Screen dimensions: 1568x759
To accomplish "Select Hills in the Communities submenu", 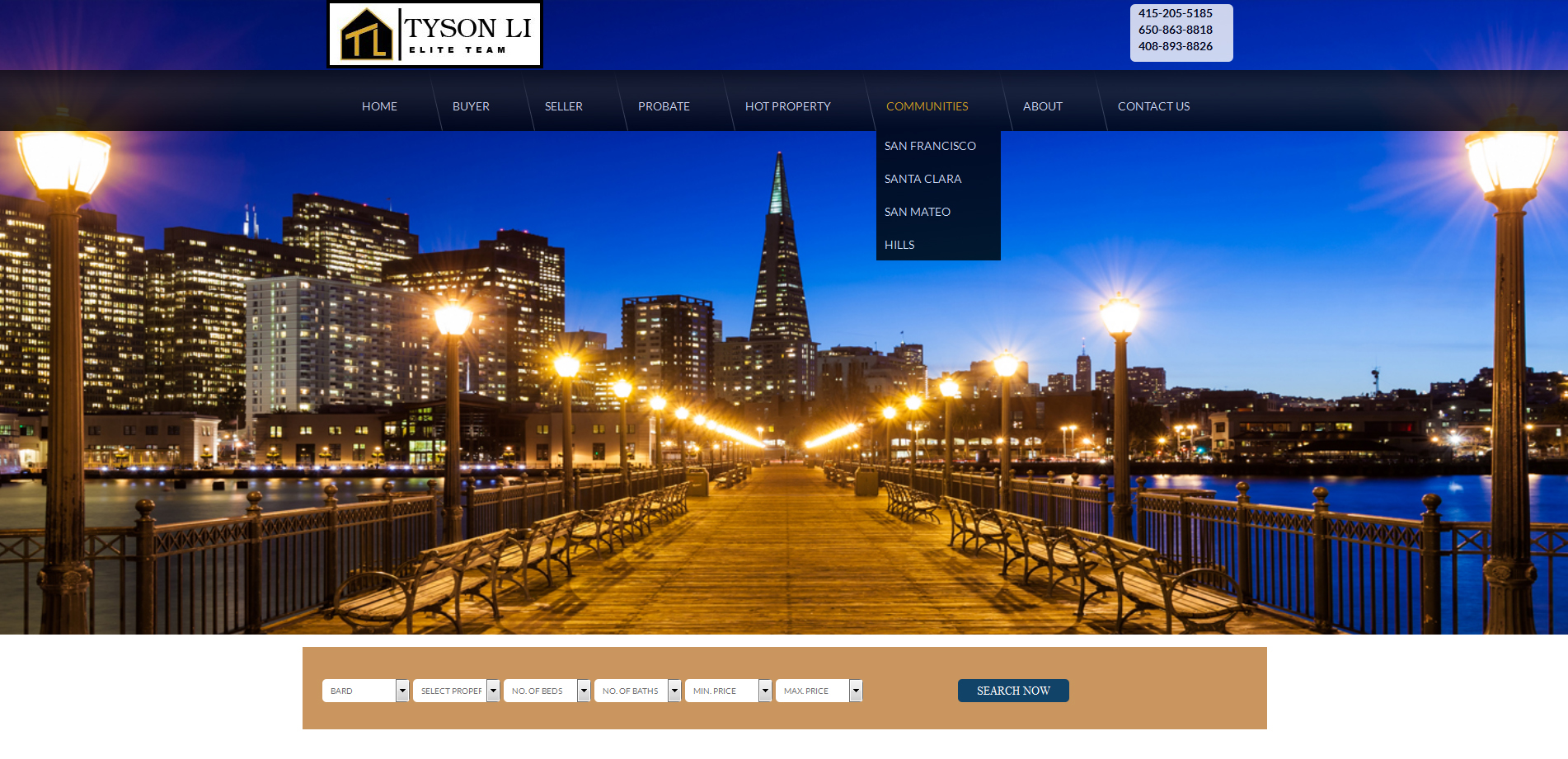I will tap(899, 245).
